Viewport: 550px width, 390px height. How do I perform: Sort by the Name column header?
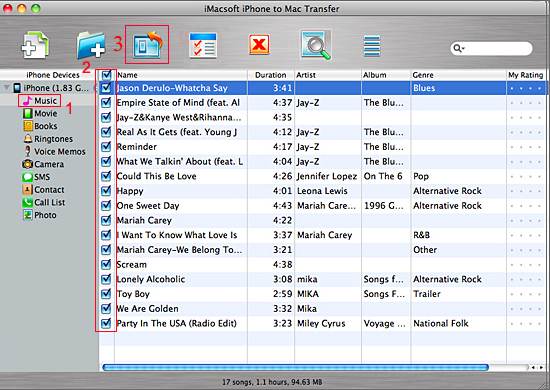pos(181,75)
